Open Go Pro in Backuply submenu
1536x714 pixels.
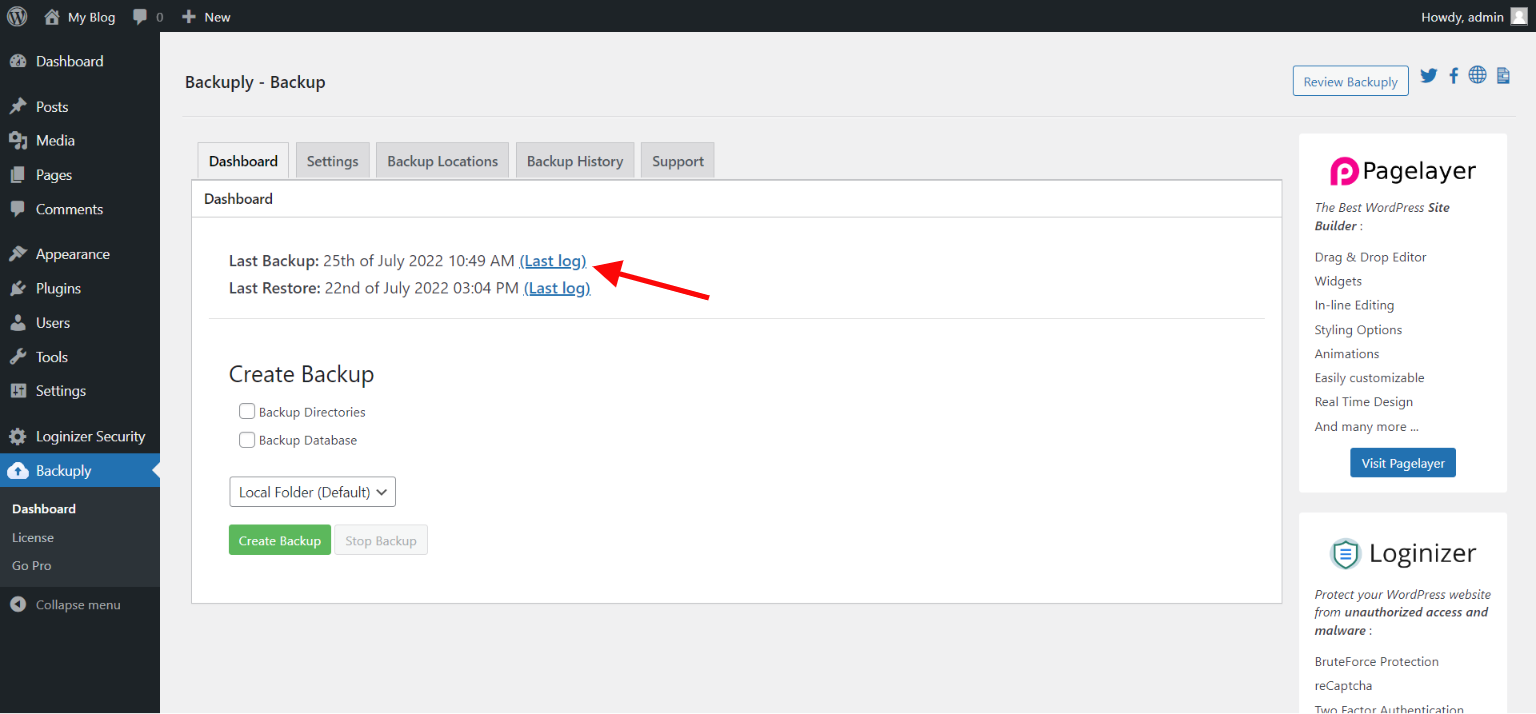(x=32, y=566)
